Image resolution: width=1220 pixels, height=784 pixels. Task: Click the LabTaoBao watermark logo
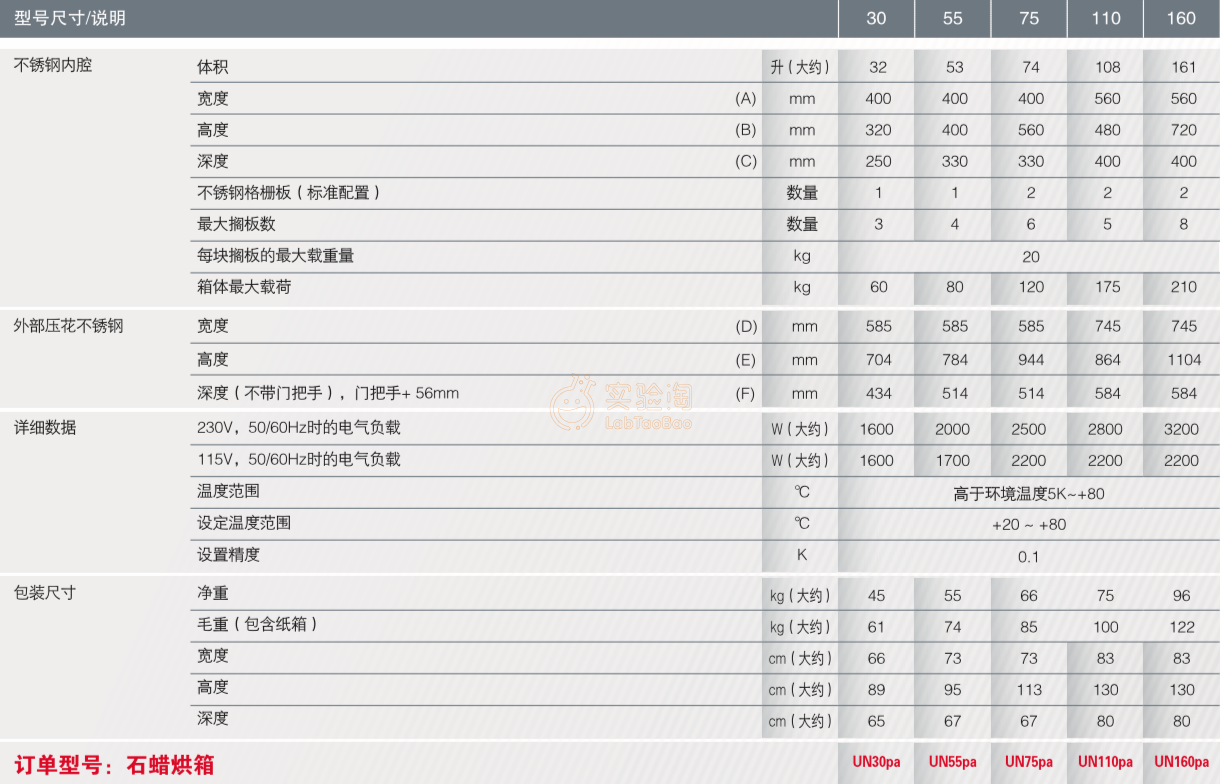[620, 403]
